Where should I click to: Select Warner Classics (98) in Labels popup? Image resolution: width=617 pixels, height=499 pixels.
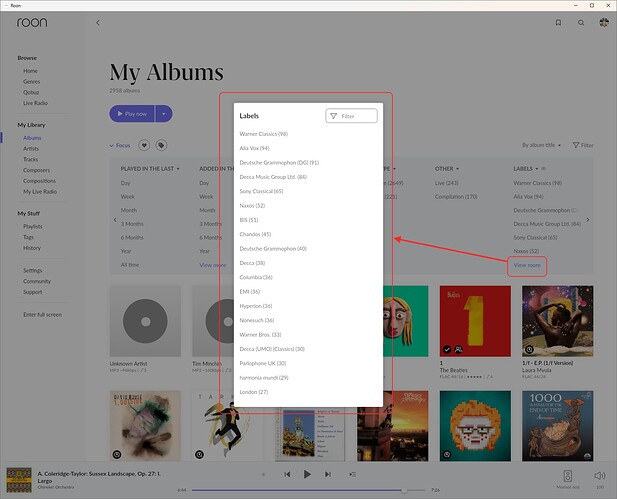click(x=264, y=134)
